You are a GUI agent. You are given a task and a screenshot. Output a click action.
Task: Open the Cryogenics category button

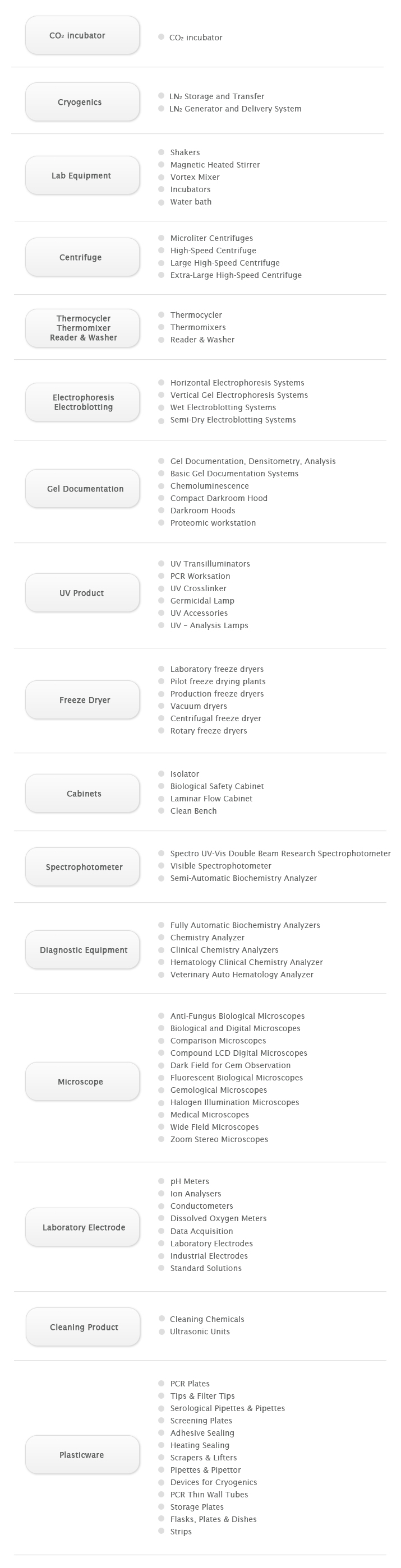pyautogui.click(x=82, y=102)
